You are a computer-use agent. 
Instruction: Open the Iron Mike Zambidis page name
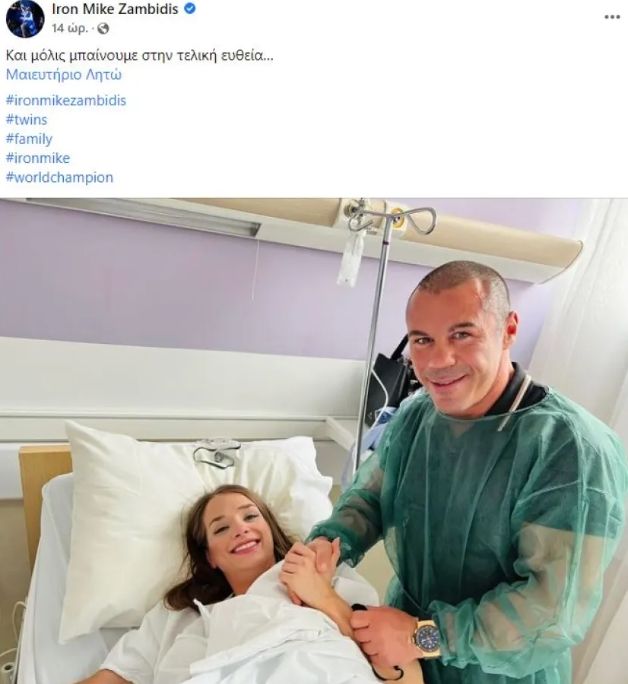tap(115, 9)
